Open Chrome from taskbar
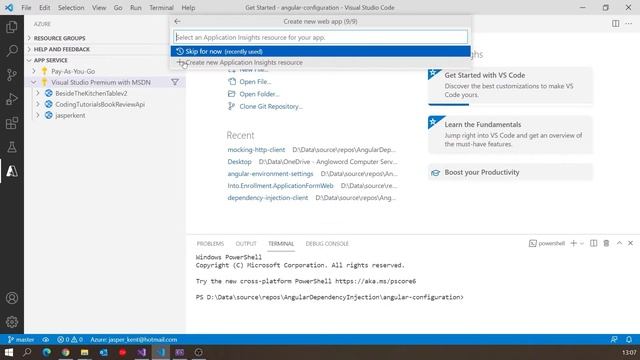This screenshot has height=360, width=640. 65,352
